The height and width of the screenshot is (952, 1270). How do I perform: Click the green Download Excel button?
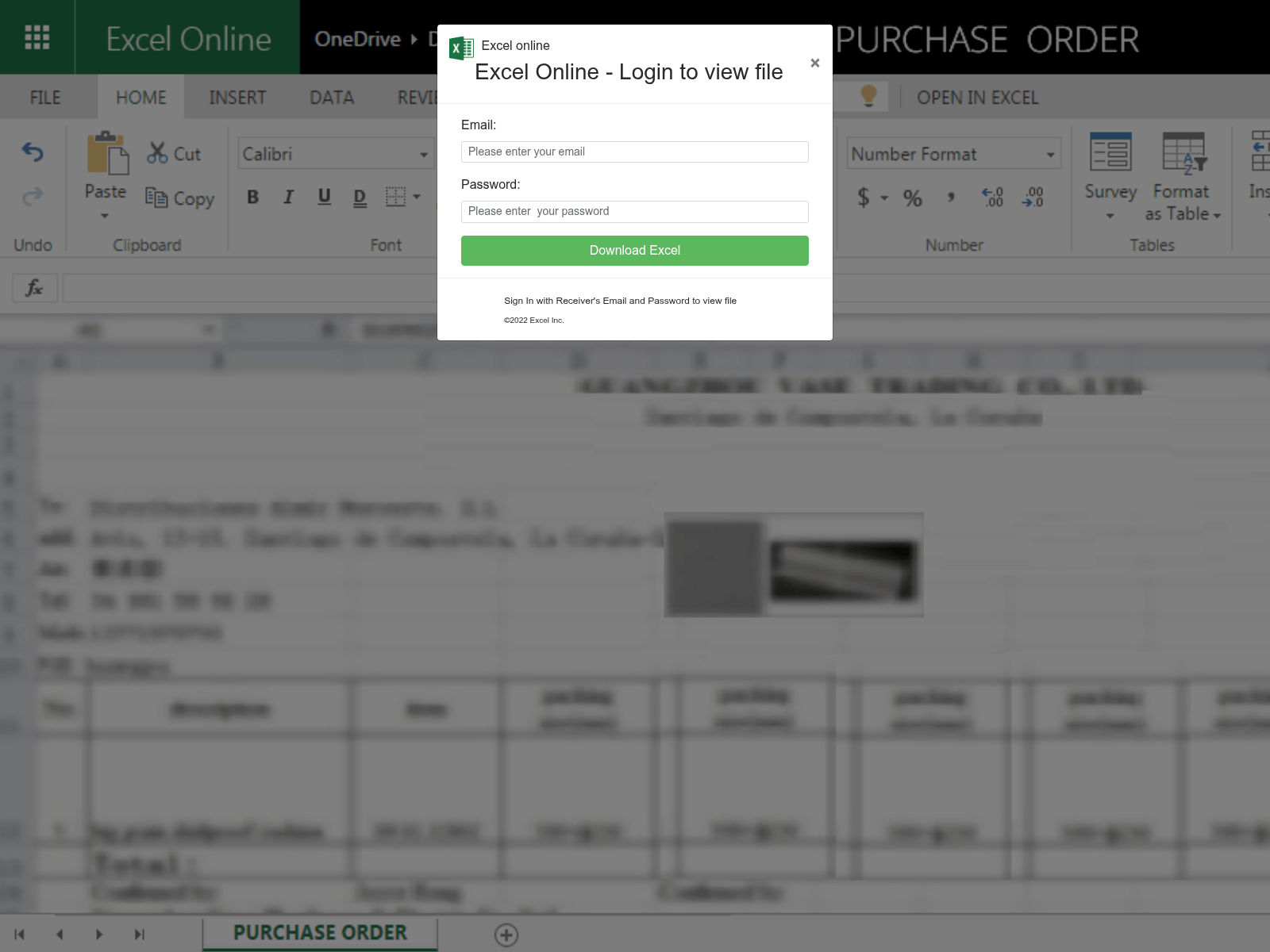(634, 251)
